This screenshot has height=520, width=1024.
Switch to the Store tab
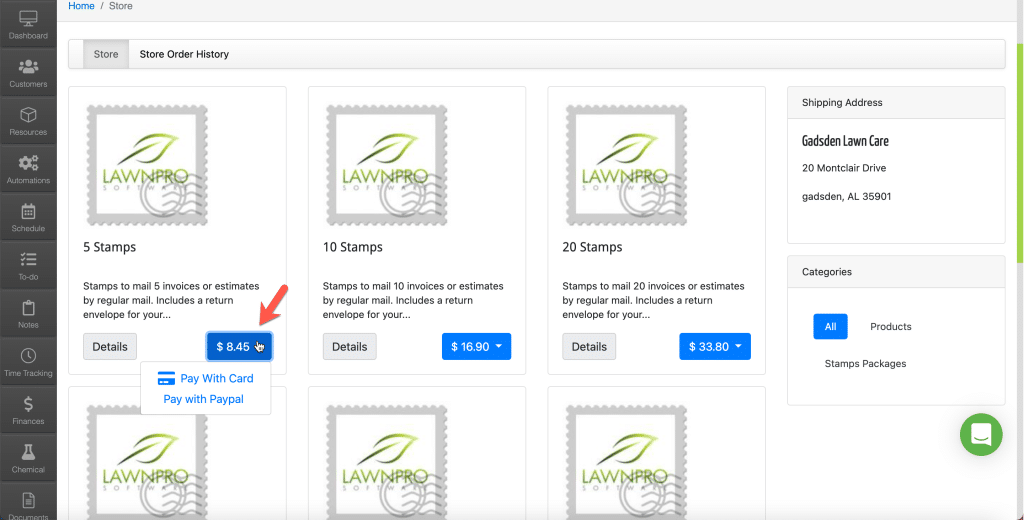tap(106, 54)
